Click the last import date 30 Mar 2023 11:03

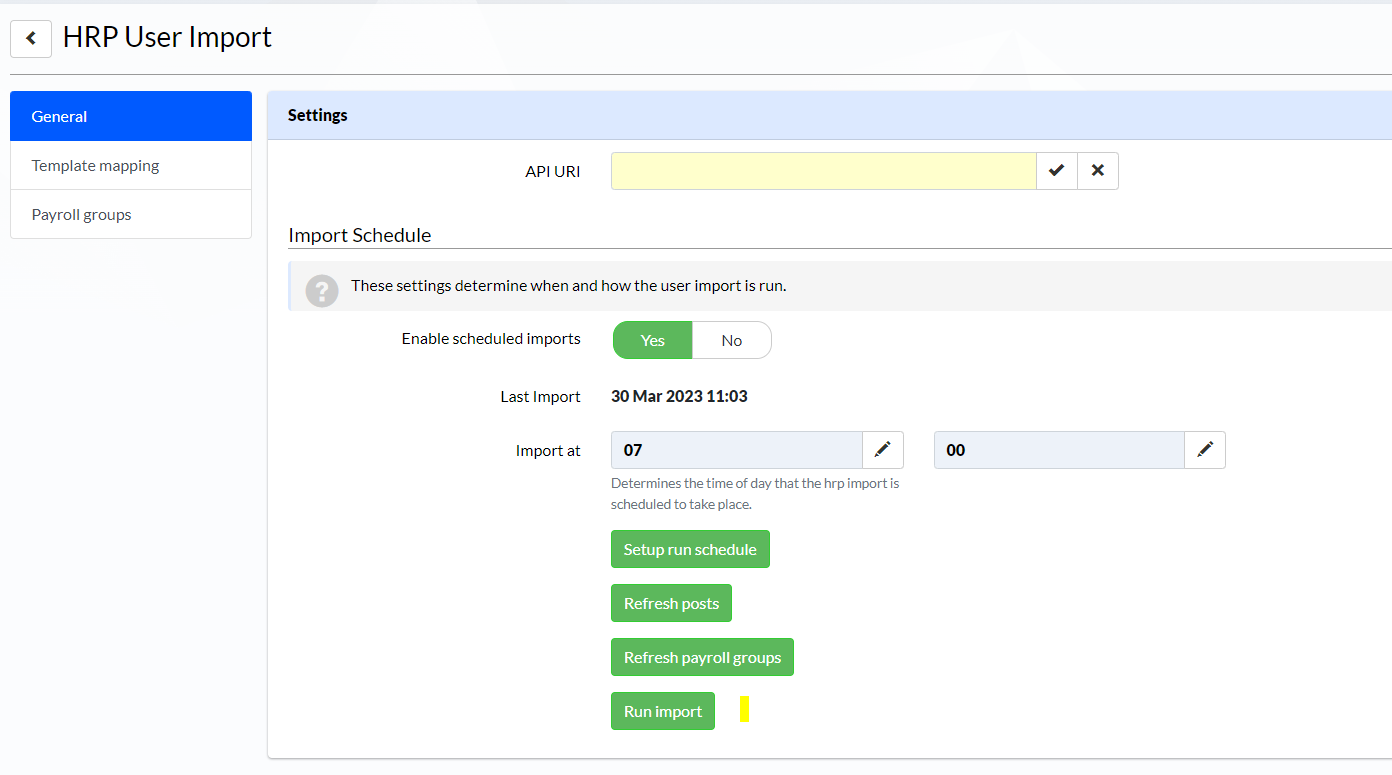pos(679,396)
